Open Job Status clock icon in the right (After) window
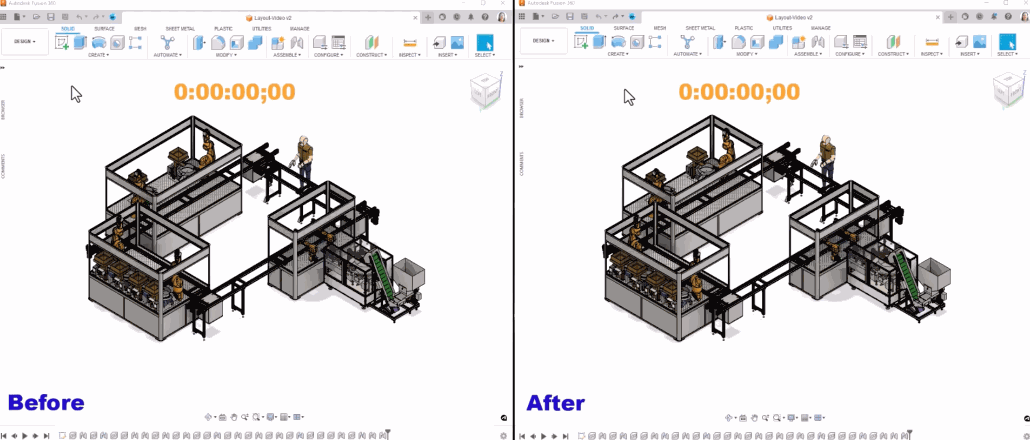The image size is (1030, 440). 979,17
